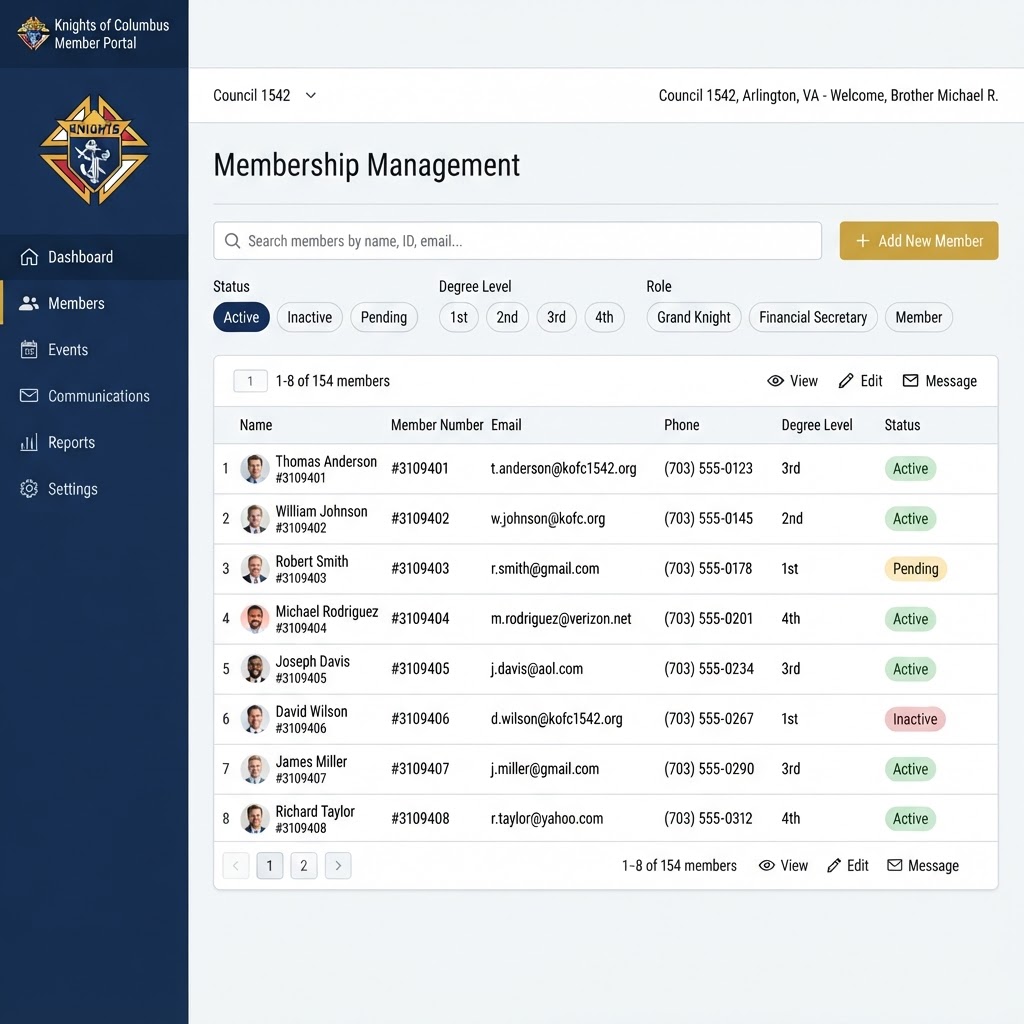
Task: Click David Wilson's Inactive status badge
Action: click(x=915, y=719)
